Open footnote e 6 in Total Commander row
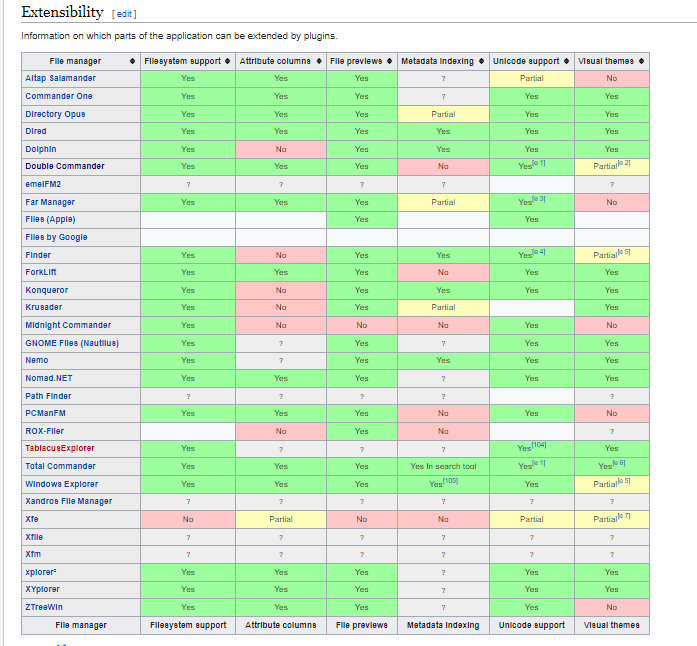The height and width of the screenshot is (646, 697). click(619, 463)
